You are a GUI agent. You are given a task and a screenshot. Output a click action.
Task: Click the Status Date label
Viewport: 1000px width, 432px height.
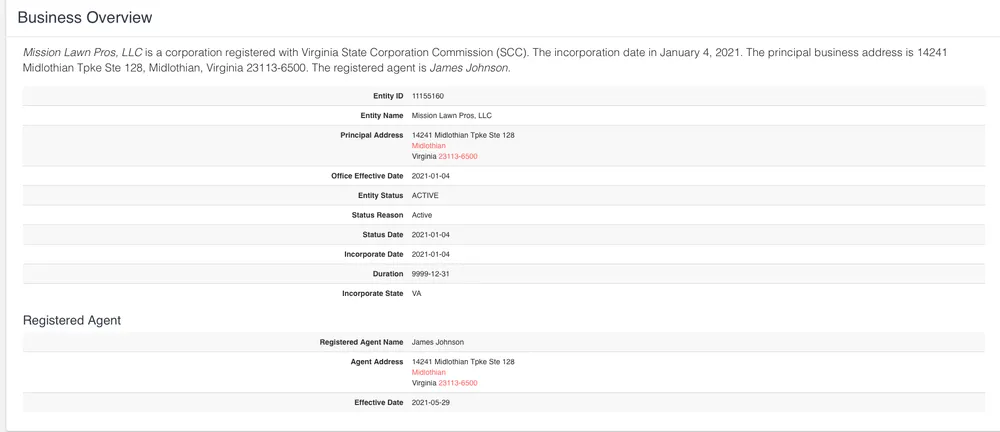pyautogui.click(x=382, y=235)
